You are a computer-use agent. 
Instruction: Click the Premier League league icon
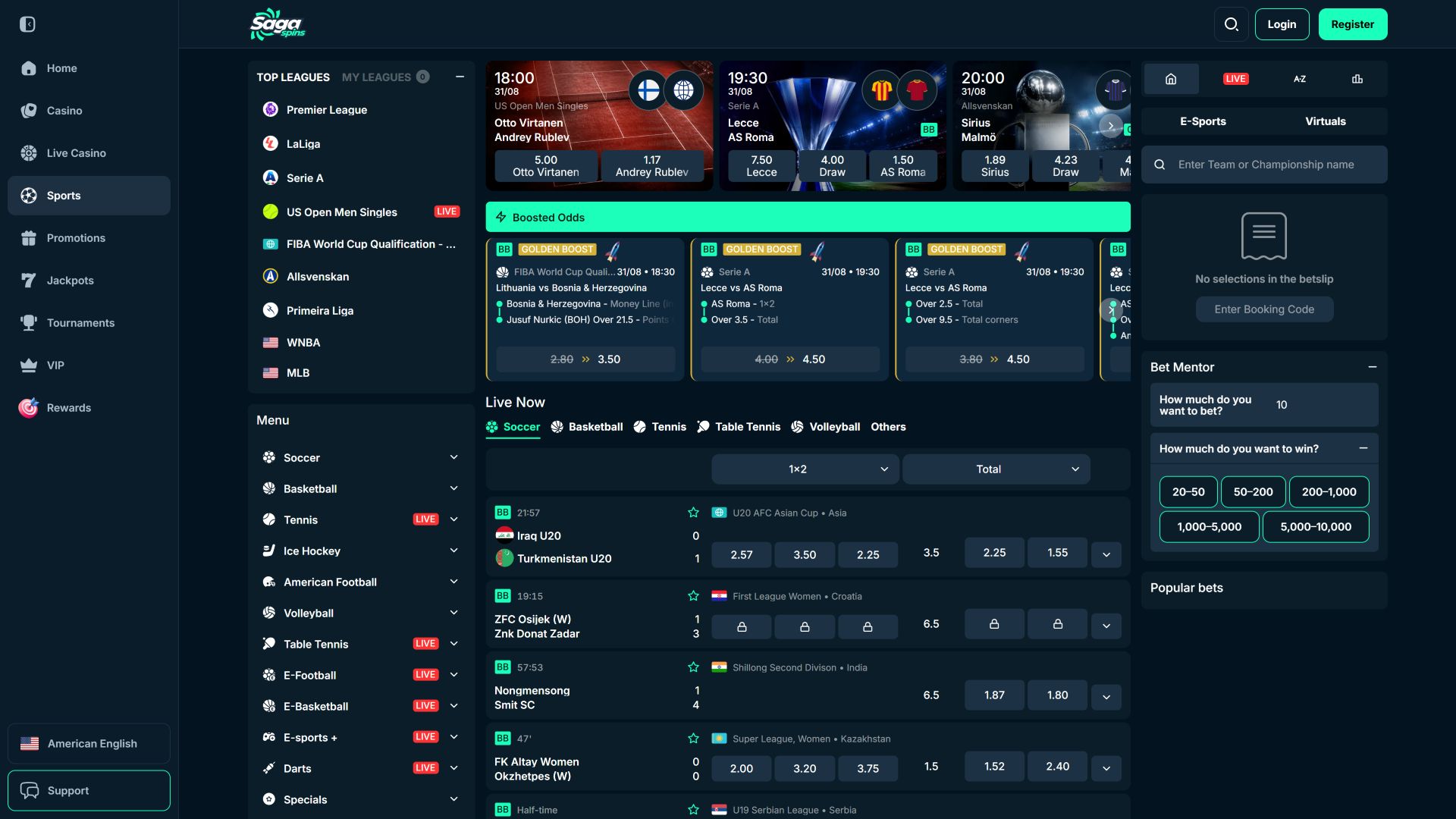click(270, 109)
